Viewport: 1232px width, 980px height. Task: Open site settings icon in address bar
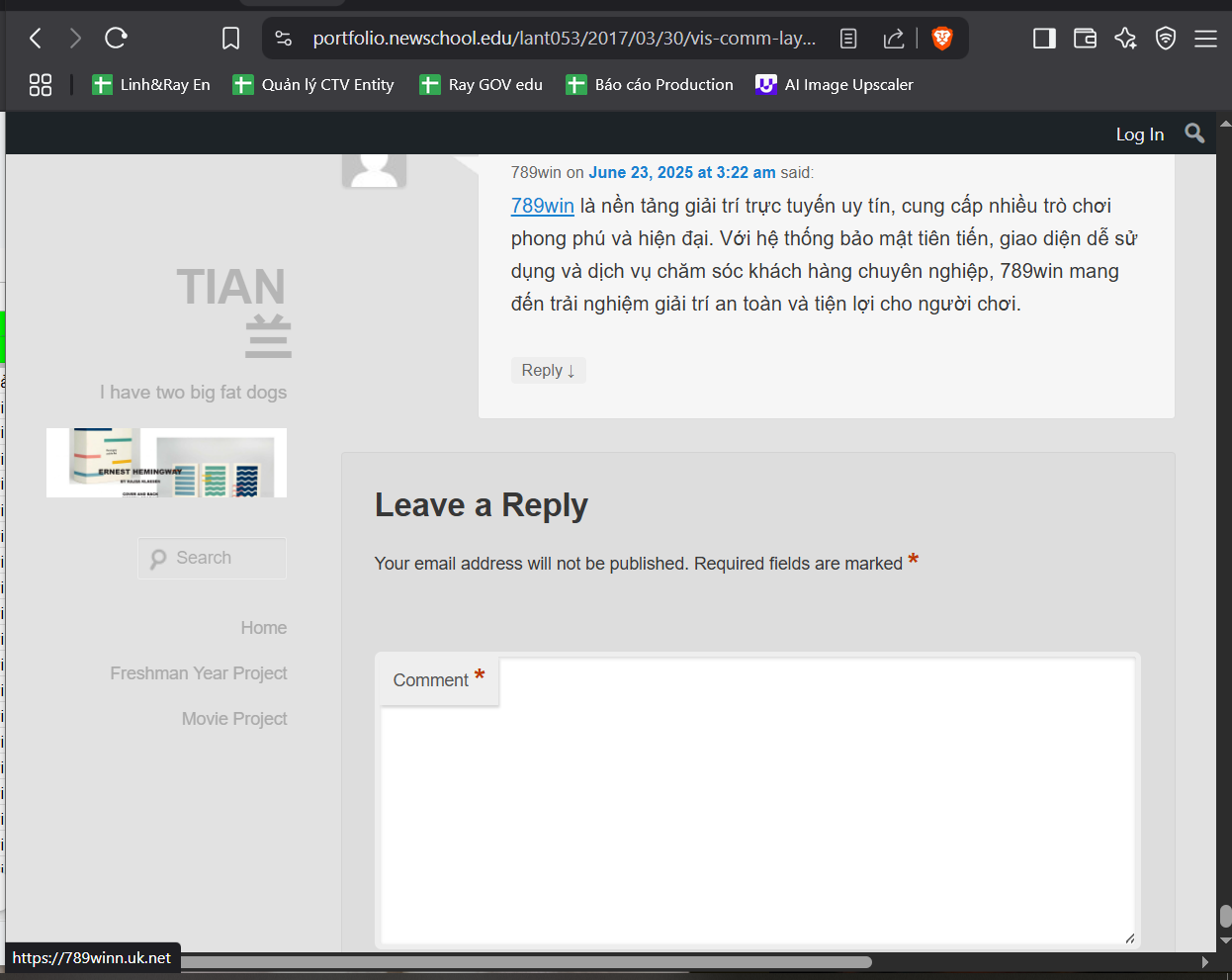click(284, 39)
